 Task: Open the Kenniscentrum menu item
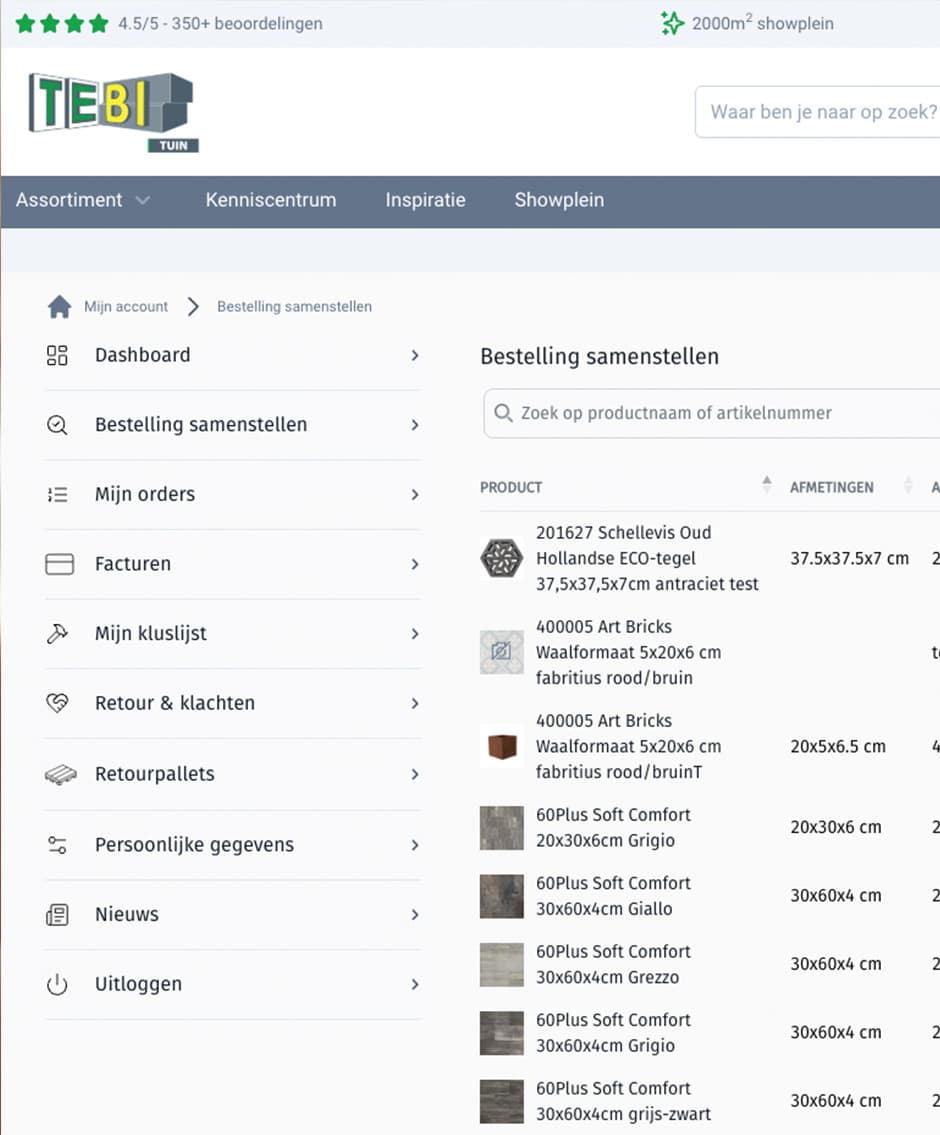pos(271,200)
